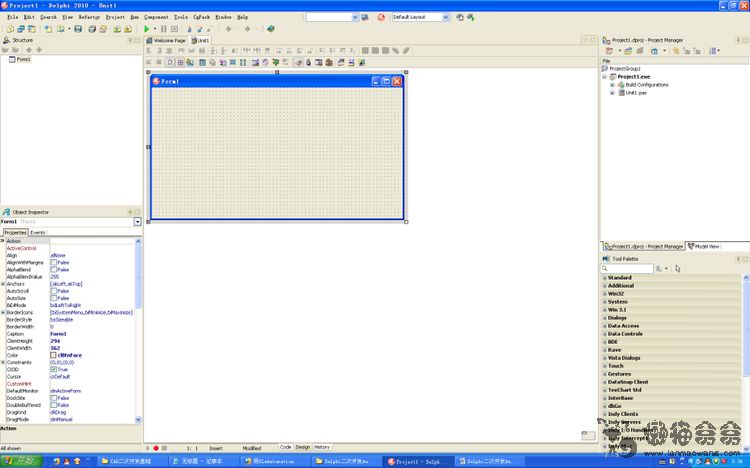
Task: Expand the Constraints property
Action: [x=3, y=362]
